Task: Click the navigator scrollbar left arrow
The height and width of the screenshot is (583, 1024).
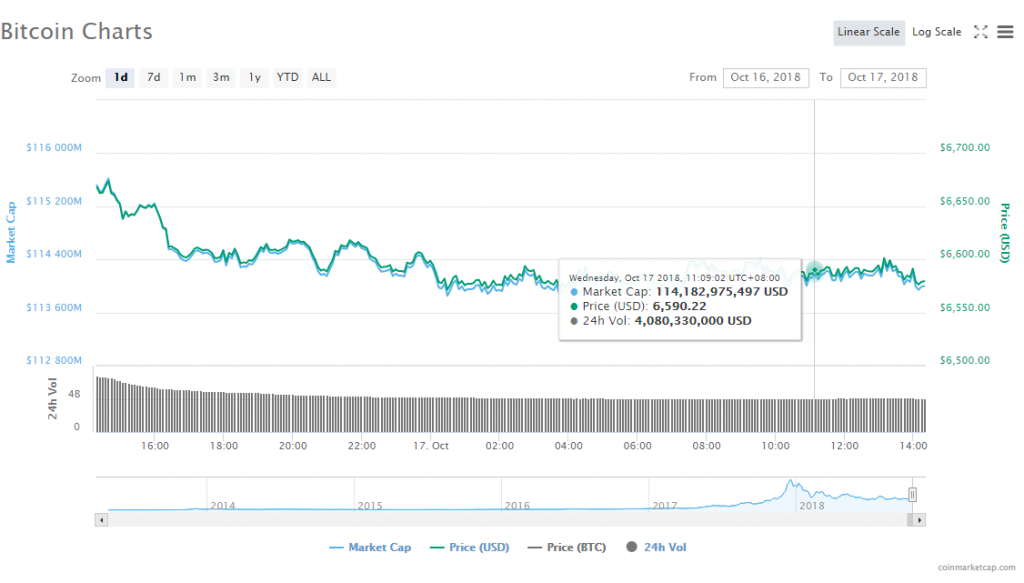Action: 100,520
